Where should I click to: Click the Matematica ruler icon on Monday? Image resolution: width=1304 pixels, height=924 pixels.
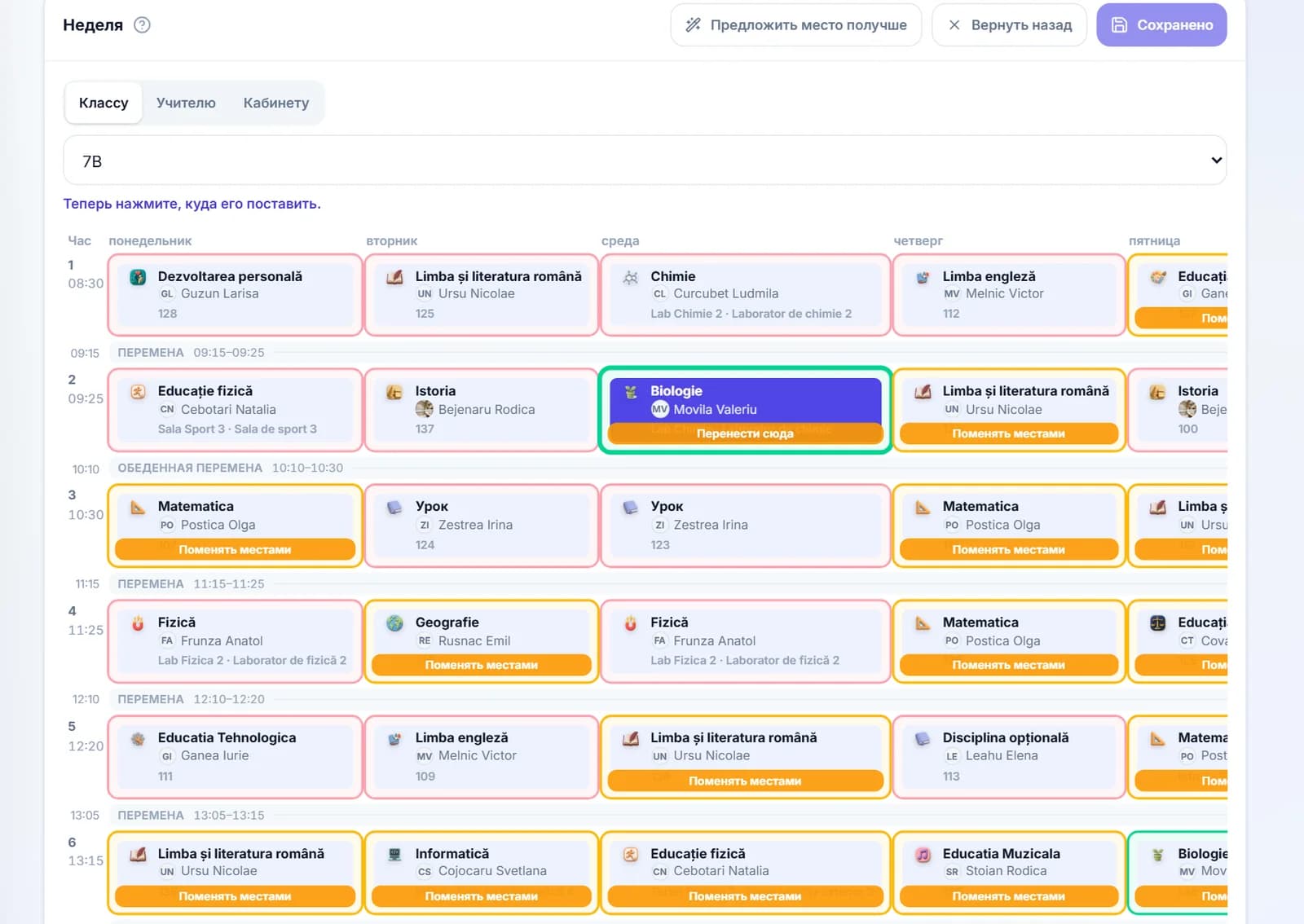pos(138,508)
